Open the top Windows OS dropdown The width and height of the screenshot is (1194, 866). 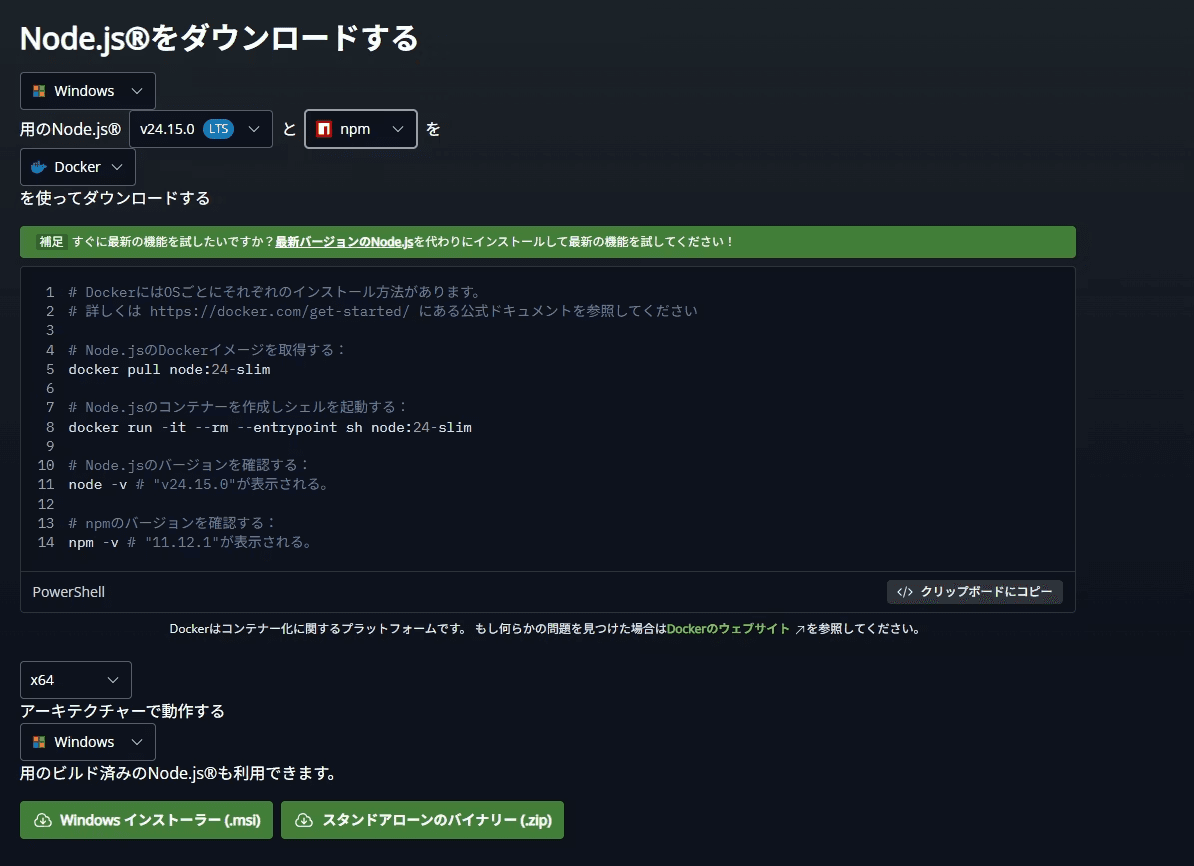coord(88,91)
